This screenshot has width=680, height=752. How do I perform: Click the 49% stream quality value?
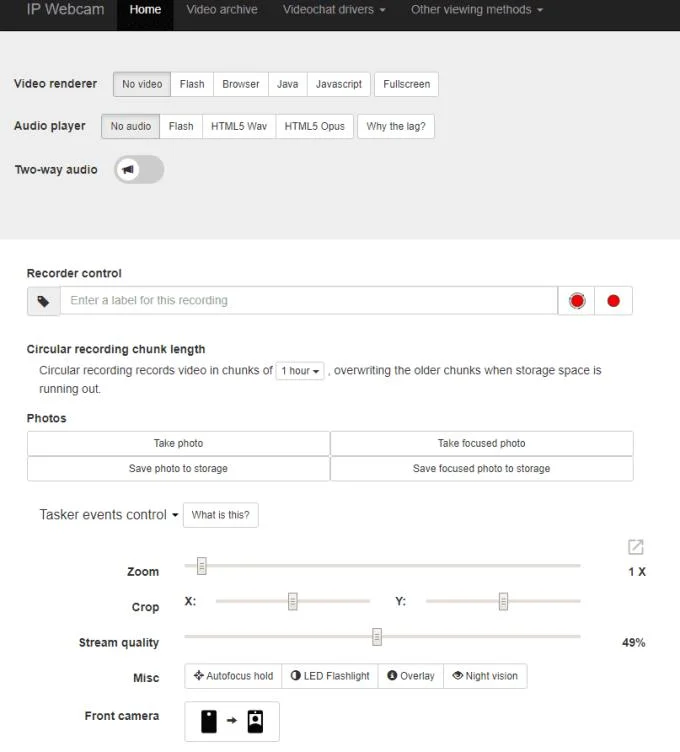[x=633, y=643]
